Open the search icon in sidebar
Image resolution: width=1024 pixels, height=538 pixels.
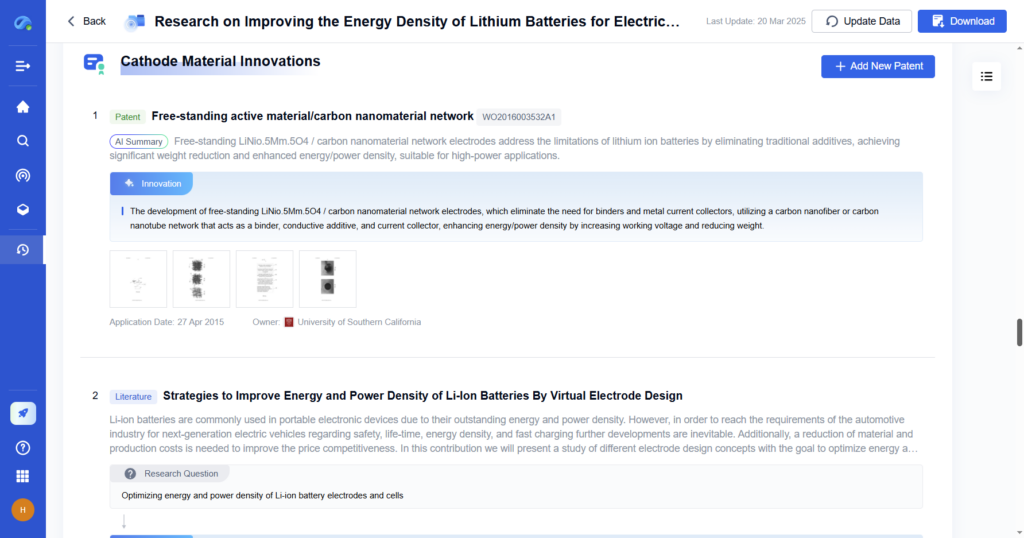coord(22,141)
